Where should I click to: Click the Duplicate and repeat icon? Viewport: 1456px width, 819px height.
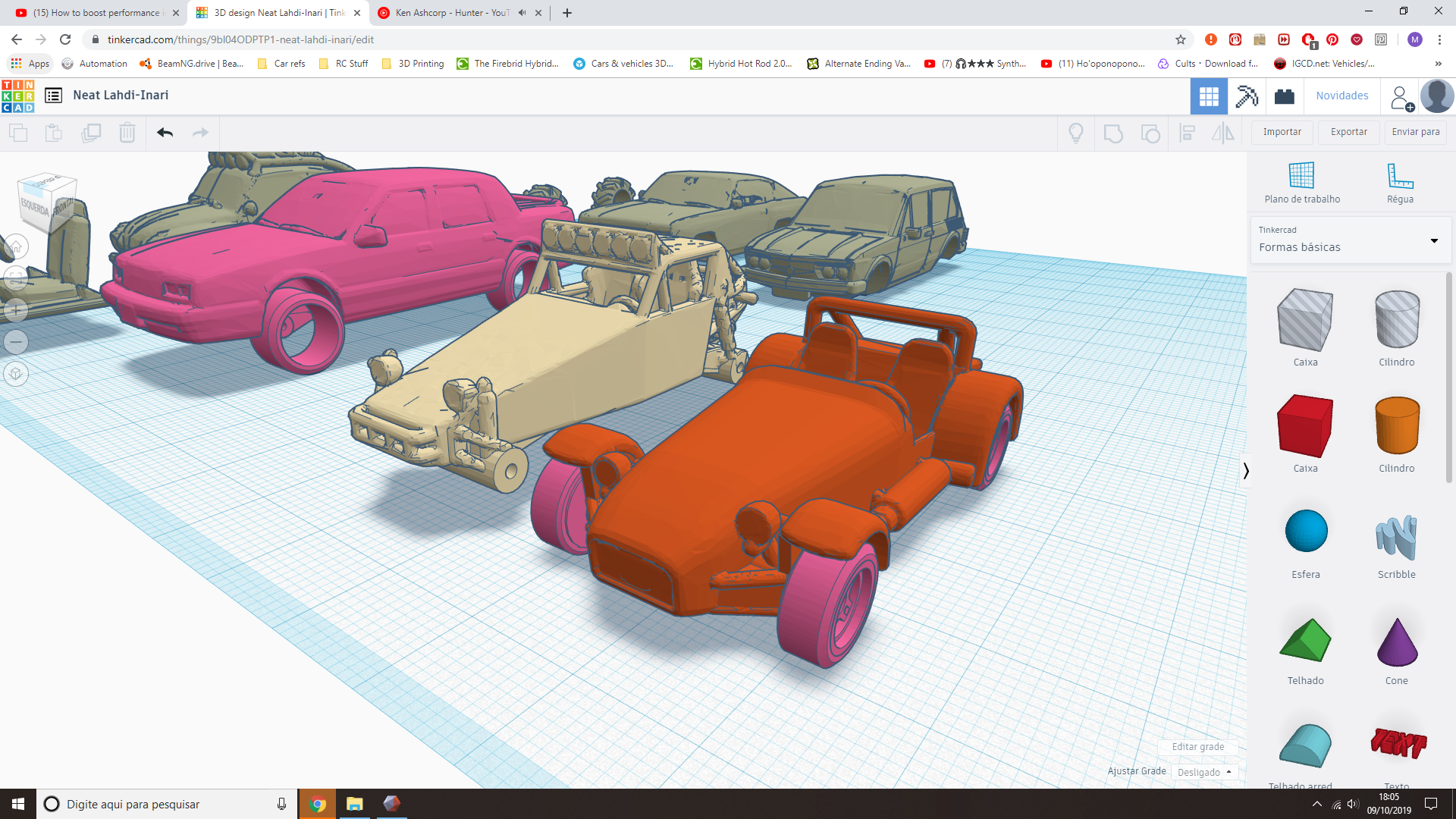tap(91, 133)
